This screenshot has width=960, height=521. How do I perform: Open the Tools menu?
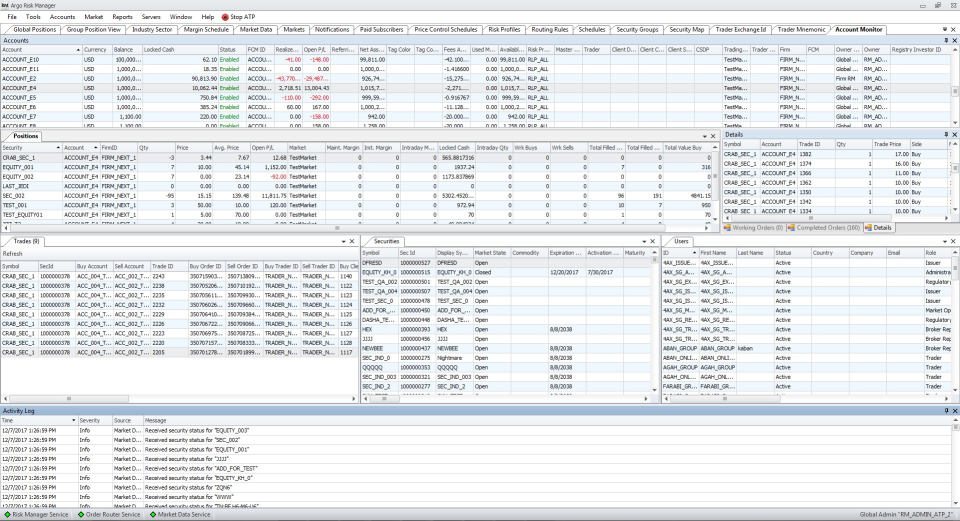33,17
